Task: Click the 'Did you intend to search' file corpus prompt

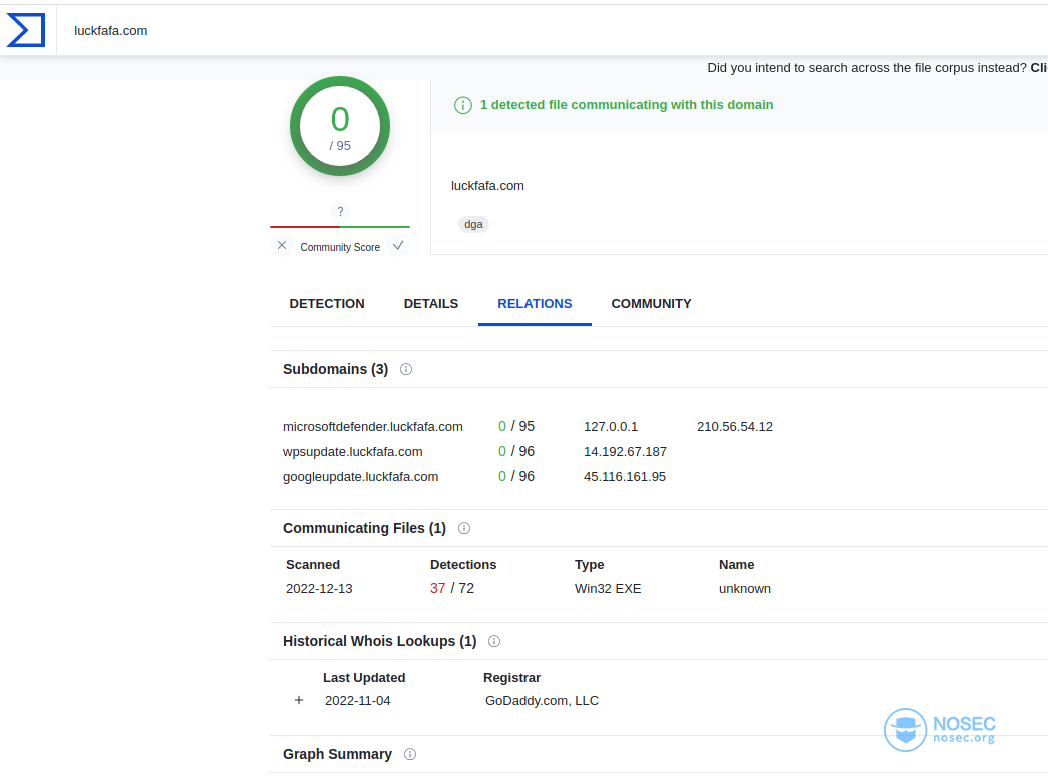Action: pos(877,68)
